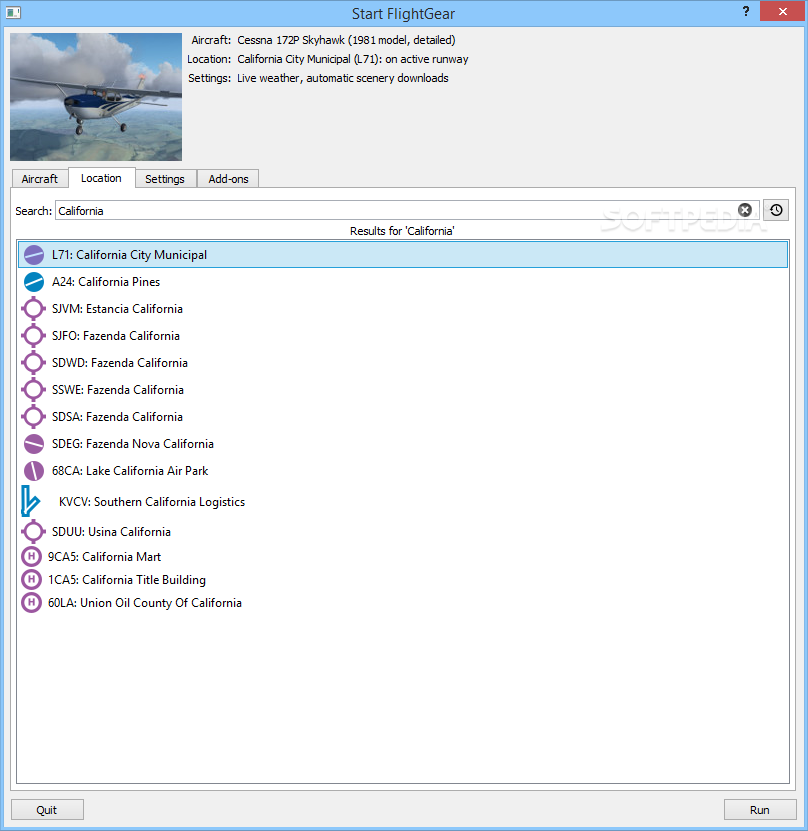Close the Start FlightGear window
This screenshot has width=808, height=831.
tap(783, 11)
